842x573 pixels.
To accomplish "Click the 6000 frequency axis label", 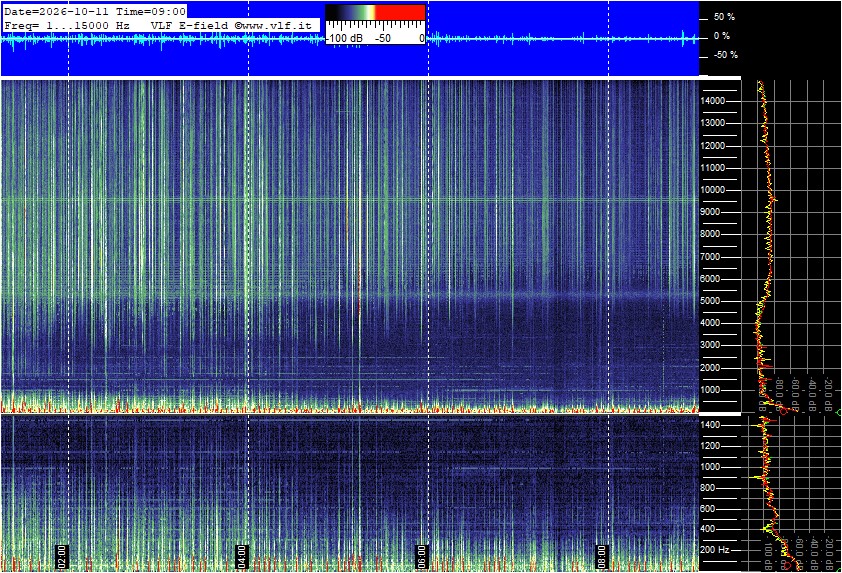I will 710,279.
